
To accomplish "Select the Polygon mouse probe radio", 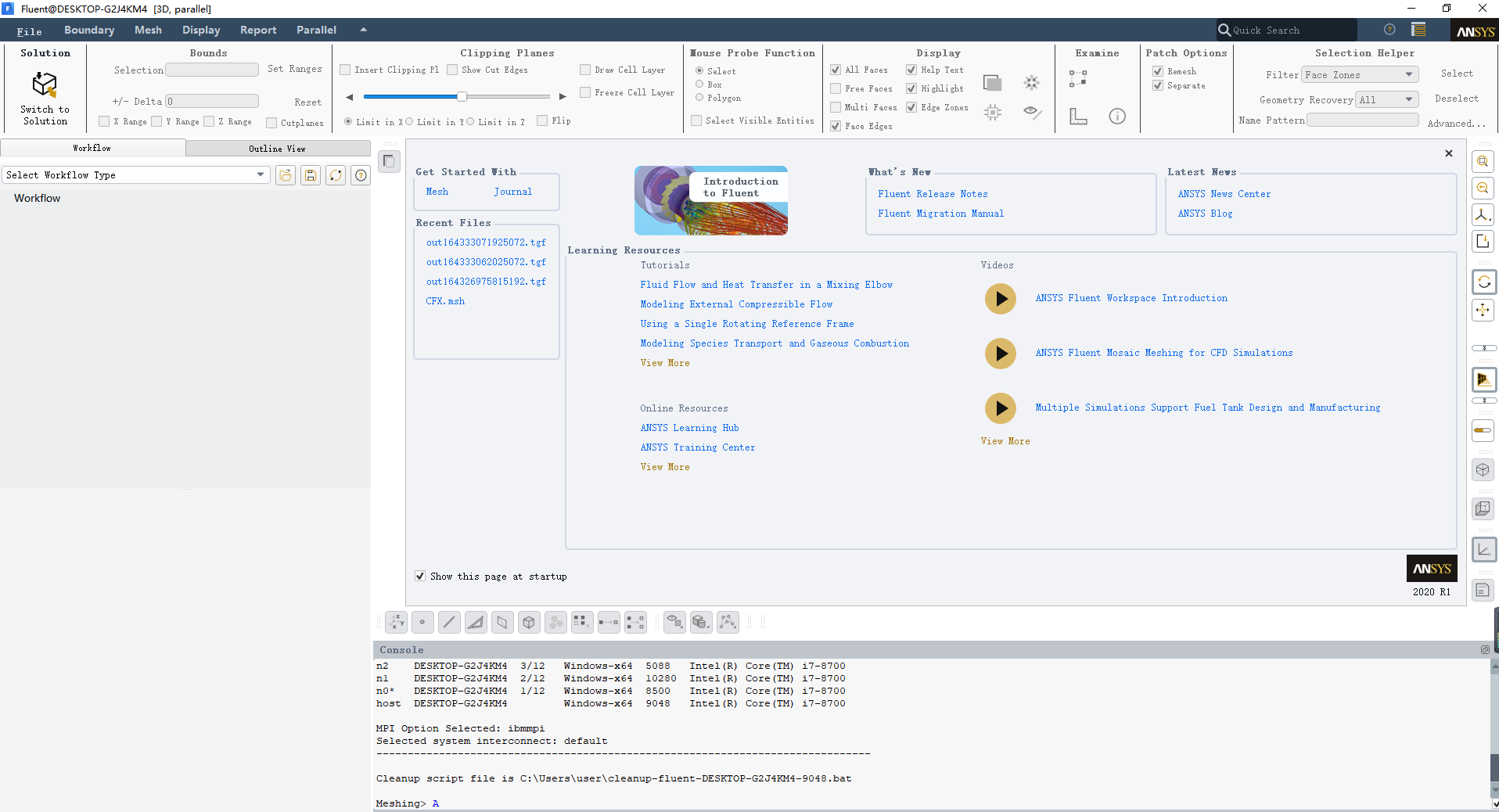I will click(x=699, y=98).
